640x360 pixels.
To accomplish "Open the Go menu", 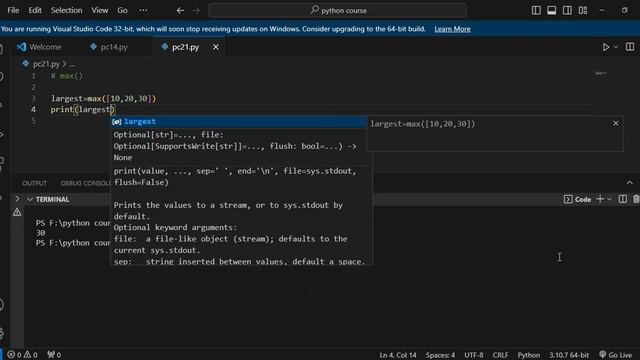I will click(x=122, y=10).
